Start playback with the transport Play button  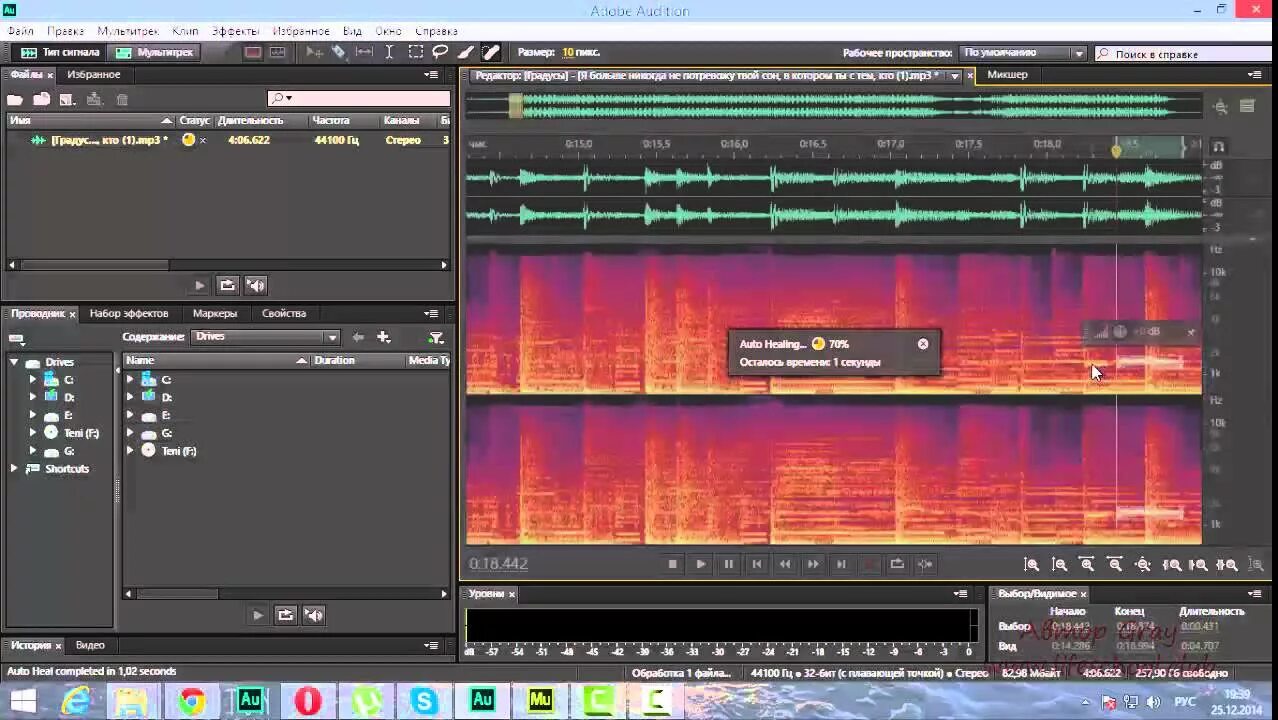700,564
